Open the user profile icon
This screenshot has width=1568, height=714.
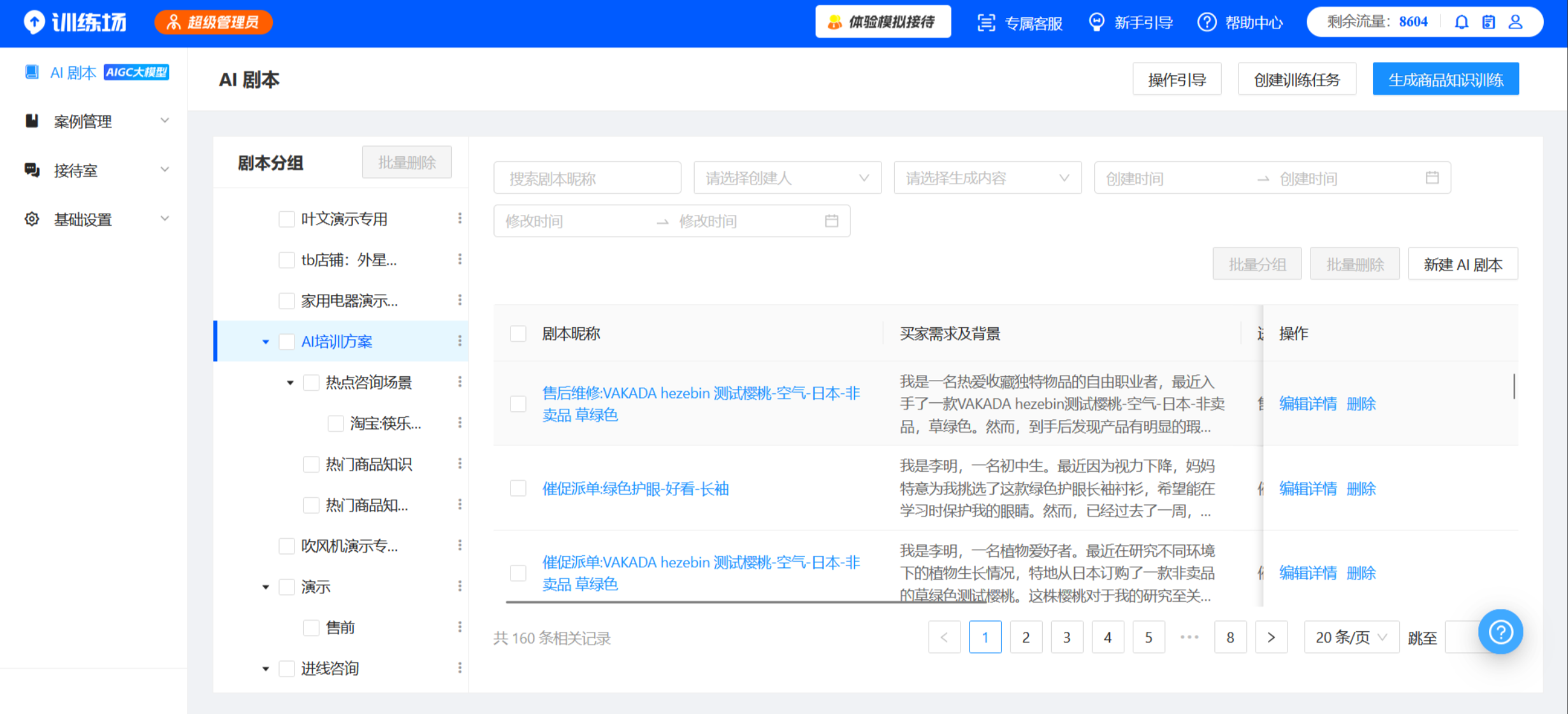point(1516,22)
